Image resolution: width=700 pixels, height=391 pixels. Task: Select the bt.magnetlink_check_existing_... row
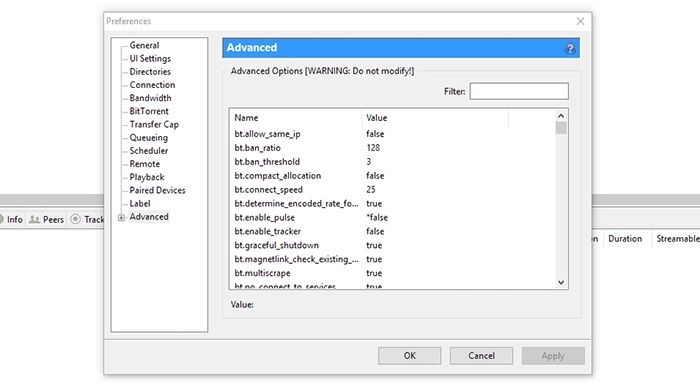tap(296, 259)
